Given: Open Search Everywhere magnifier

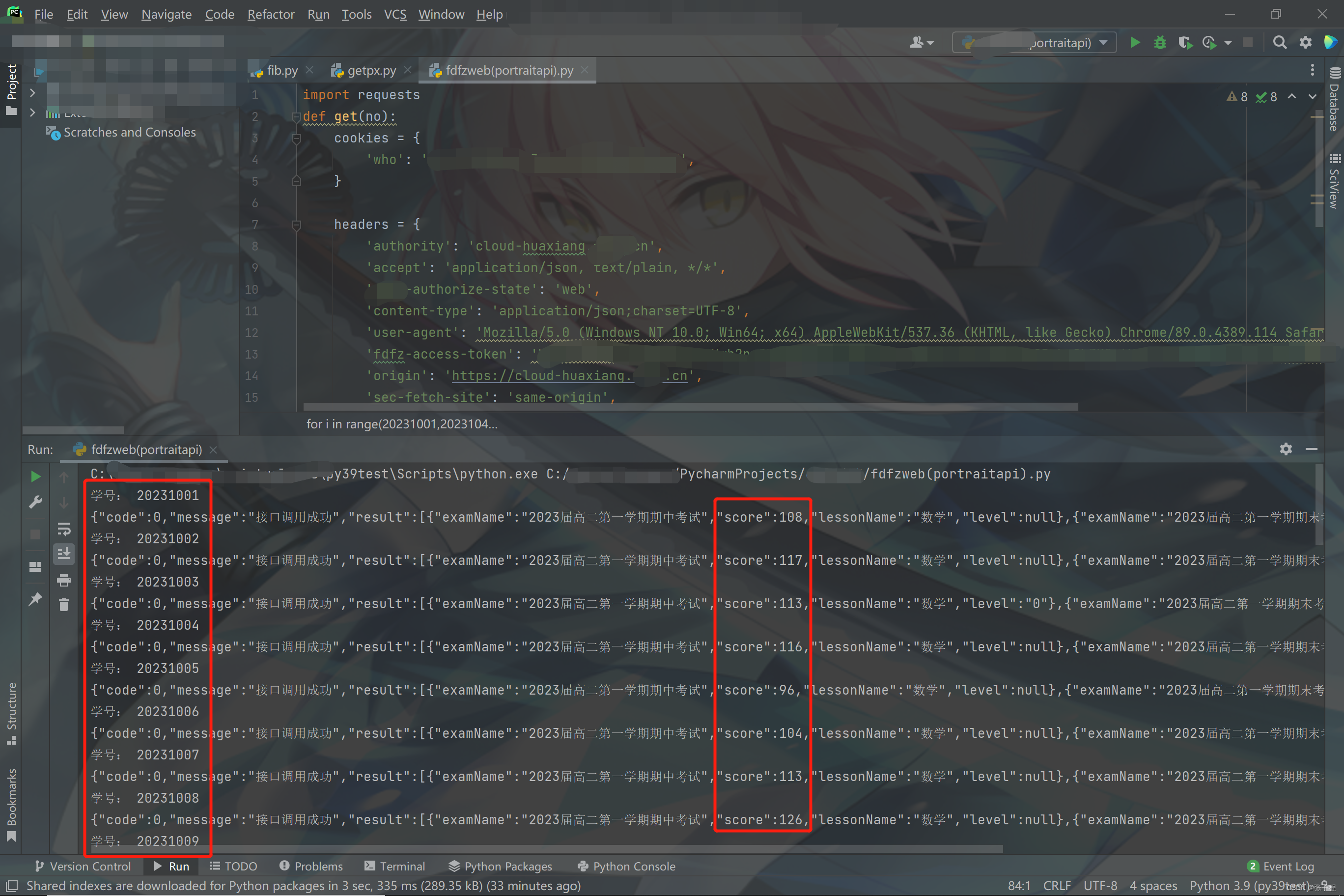Looking at the screenshot, I should [1280, 43].
